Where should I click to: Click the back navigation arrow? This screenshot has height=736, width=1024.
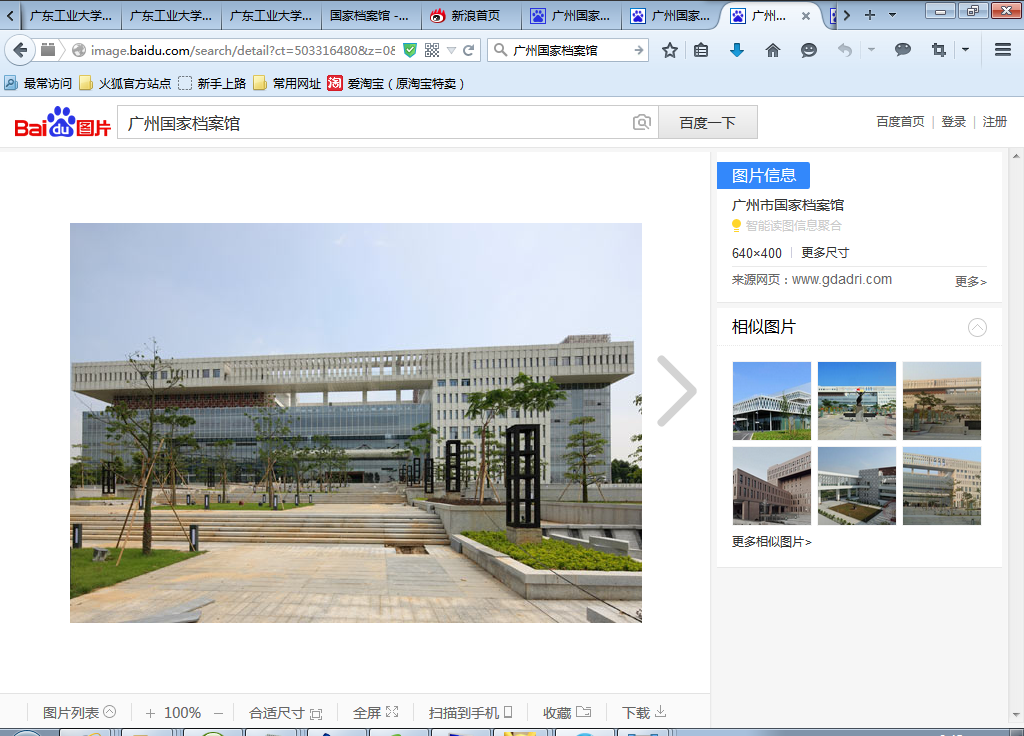(x=20, y=50)
